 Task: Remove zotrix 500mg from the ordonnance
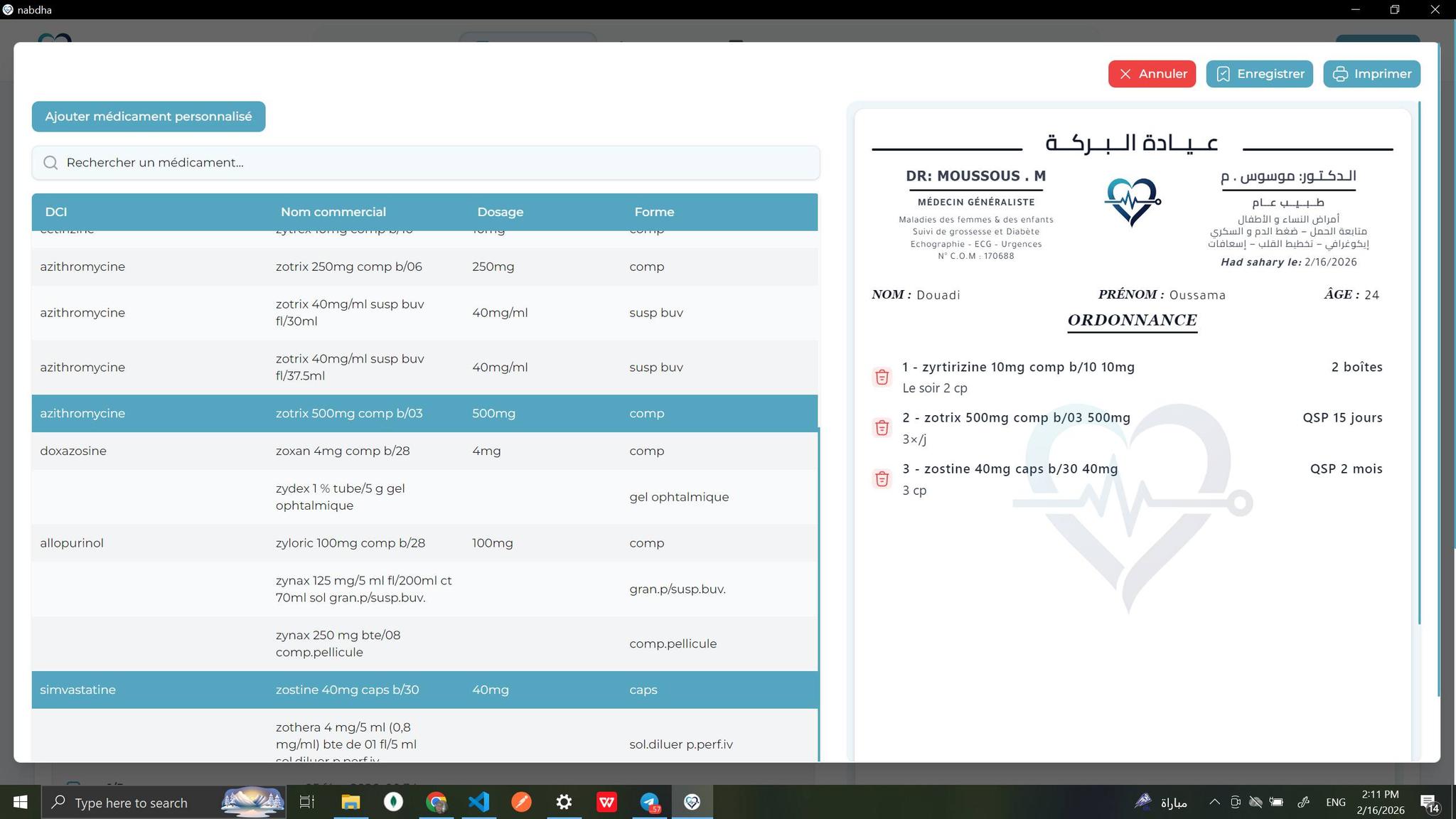pyautogui.click(x=882, y=427)
